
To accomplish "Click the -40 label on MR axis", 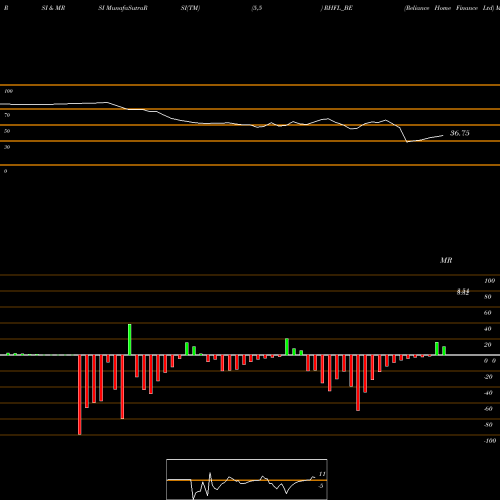I will (x=488, y=393).
